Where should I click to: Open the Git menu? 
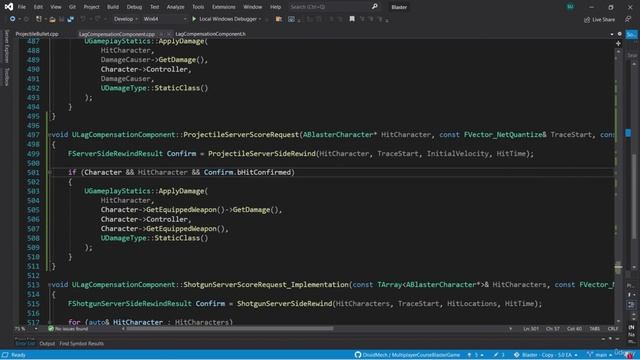[72, 7]
